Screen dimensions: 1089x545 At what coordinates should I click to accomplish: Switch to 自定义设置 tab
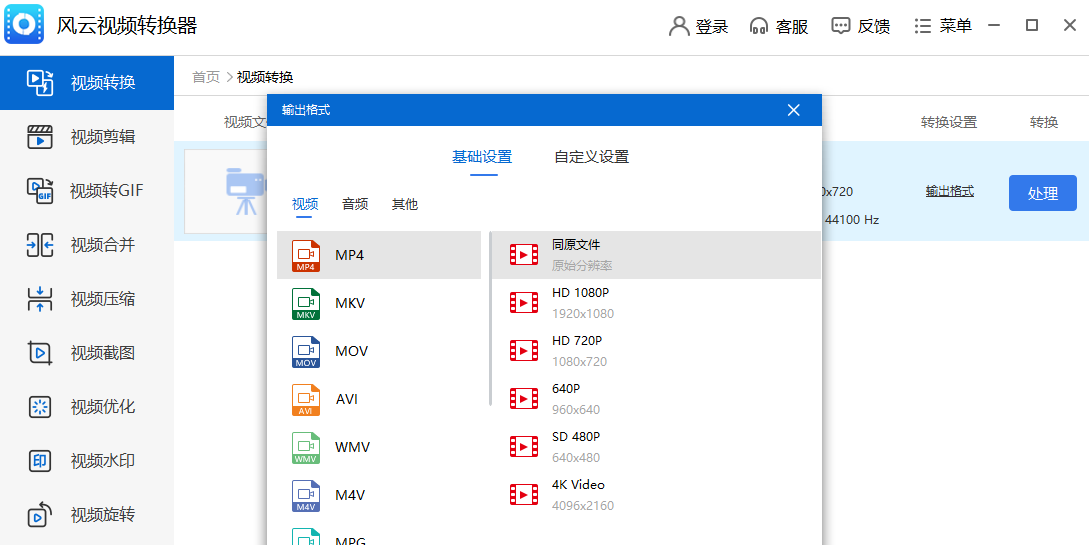coord(591,157)
